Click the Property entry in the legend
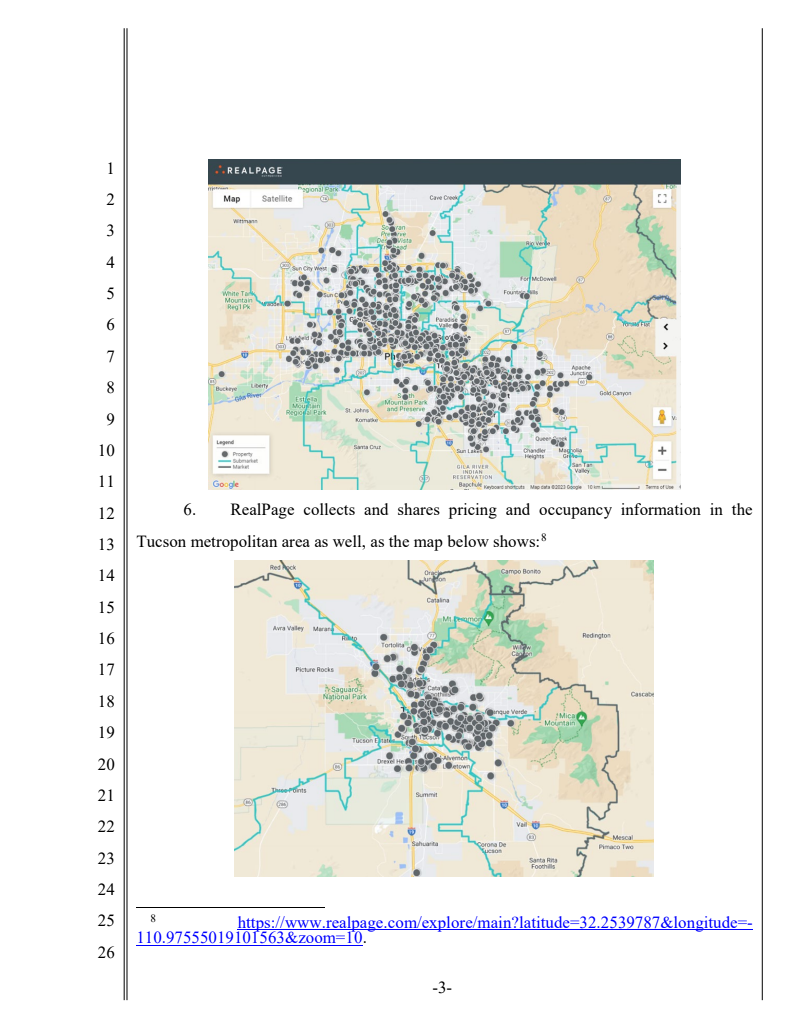Viewport: 800px width, 1035px height. coord(240,454)
